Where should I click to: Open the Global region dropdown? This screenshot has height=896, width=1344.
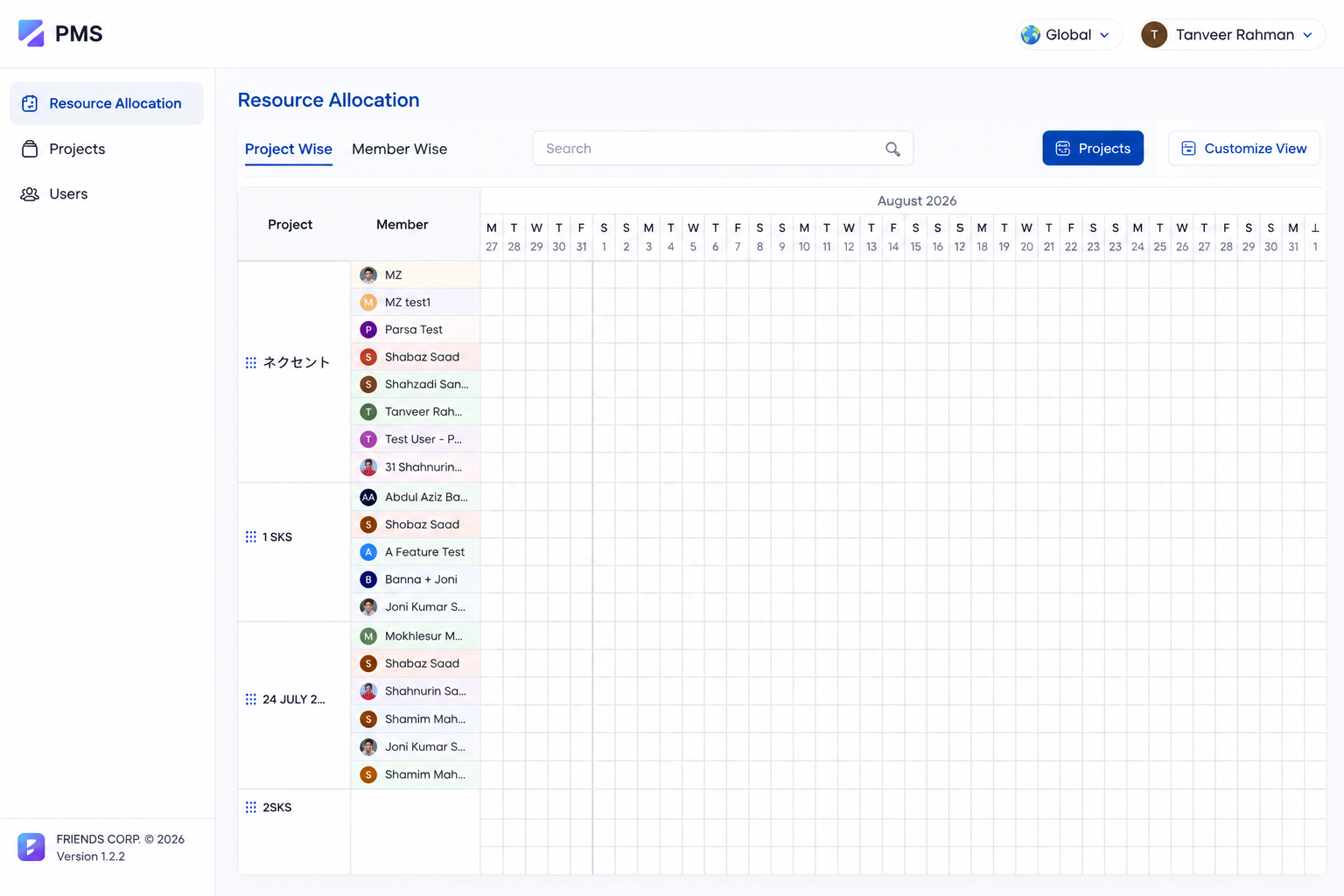[1068, 35]
